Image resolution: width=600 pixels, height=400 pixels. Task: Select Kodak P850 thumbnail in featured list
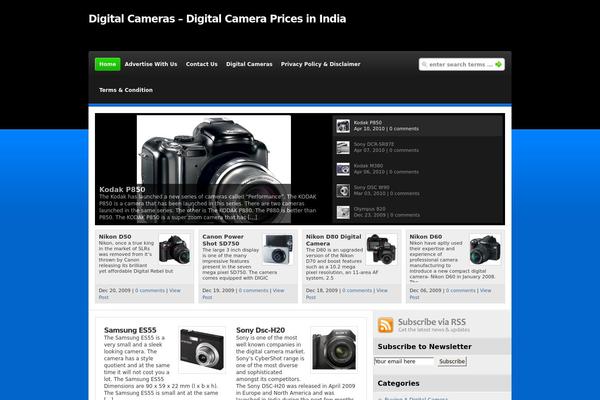coord(343,126)
